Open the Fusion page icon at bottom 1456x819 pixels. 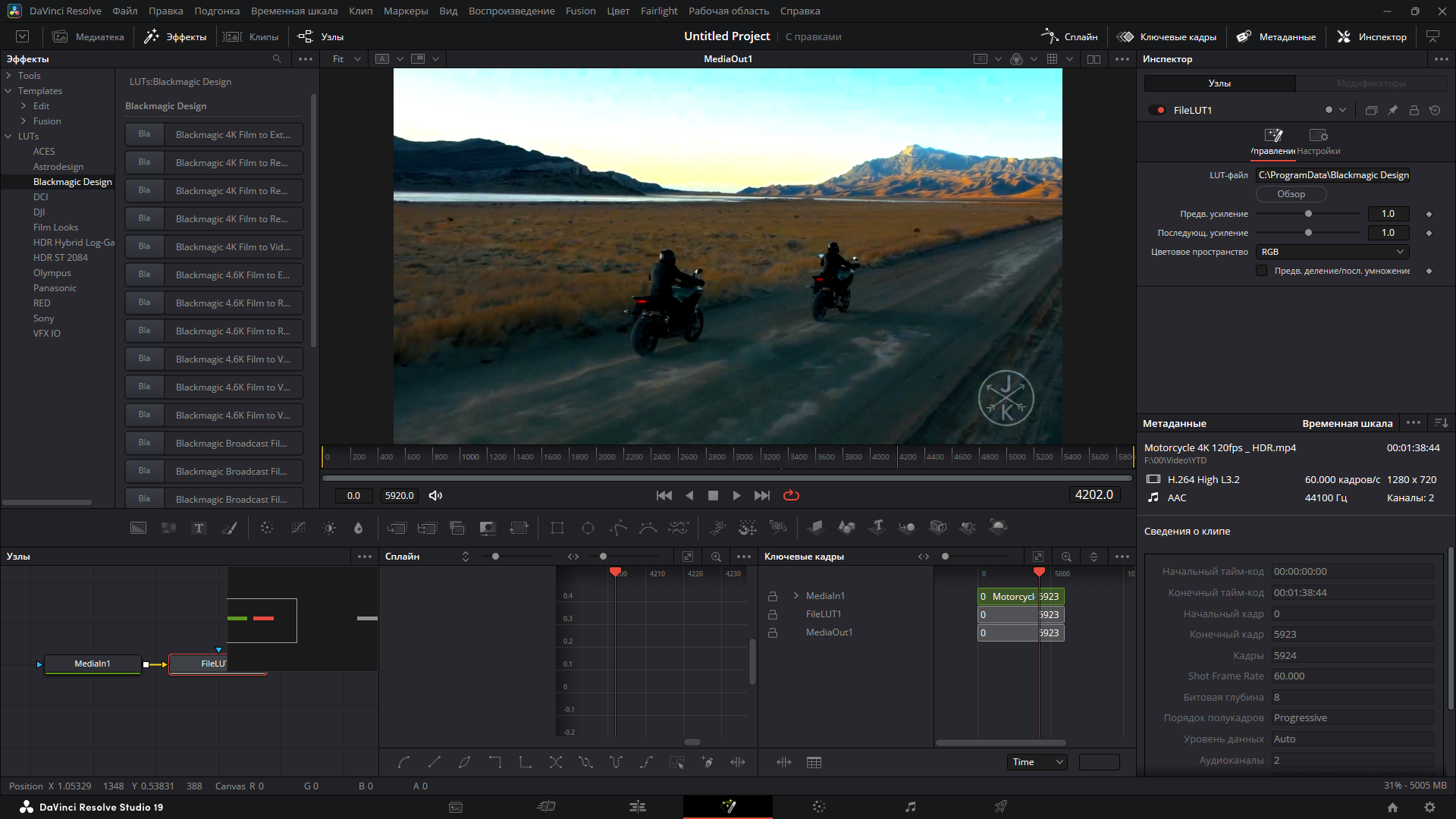pyautogui.click(x=728, y=807)
